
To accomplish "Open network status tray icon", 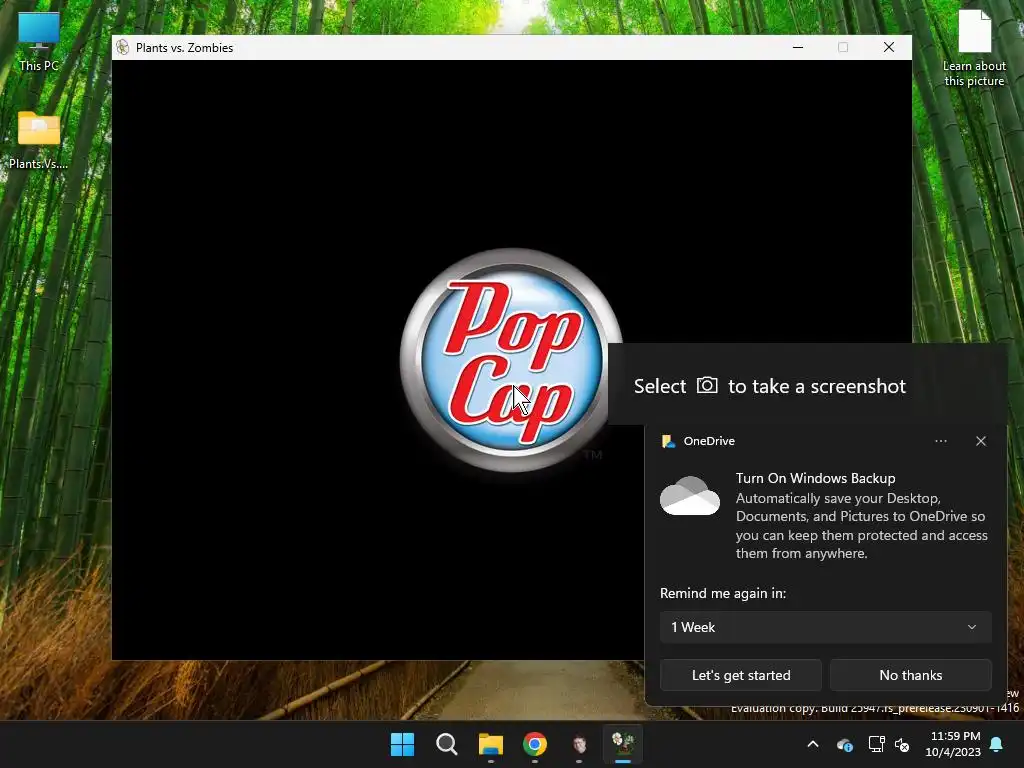I will 876,744.
